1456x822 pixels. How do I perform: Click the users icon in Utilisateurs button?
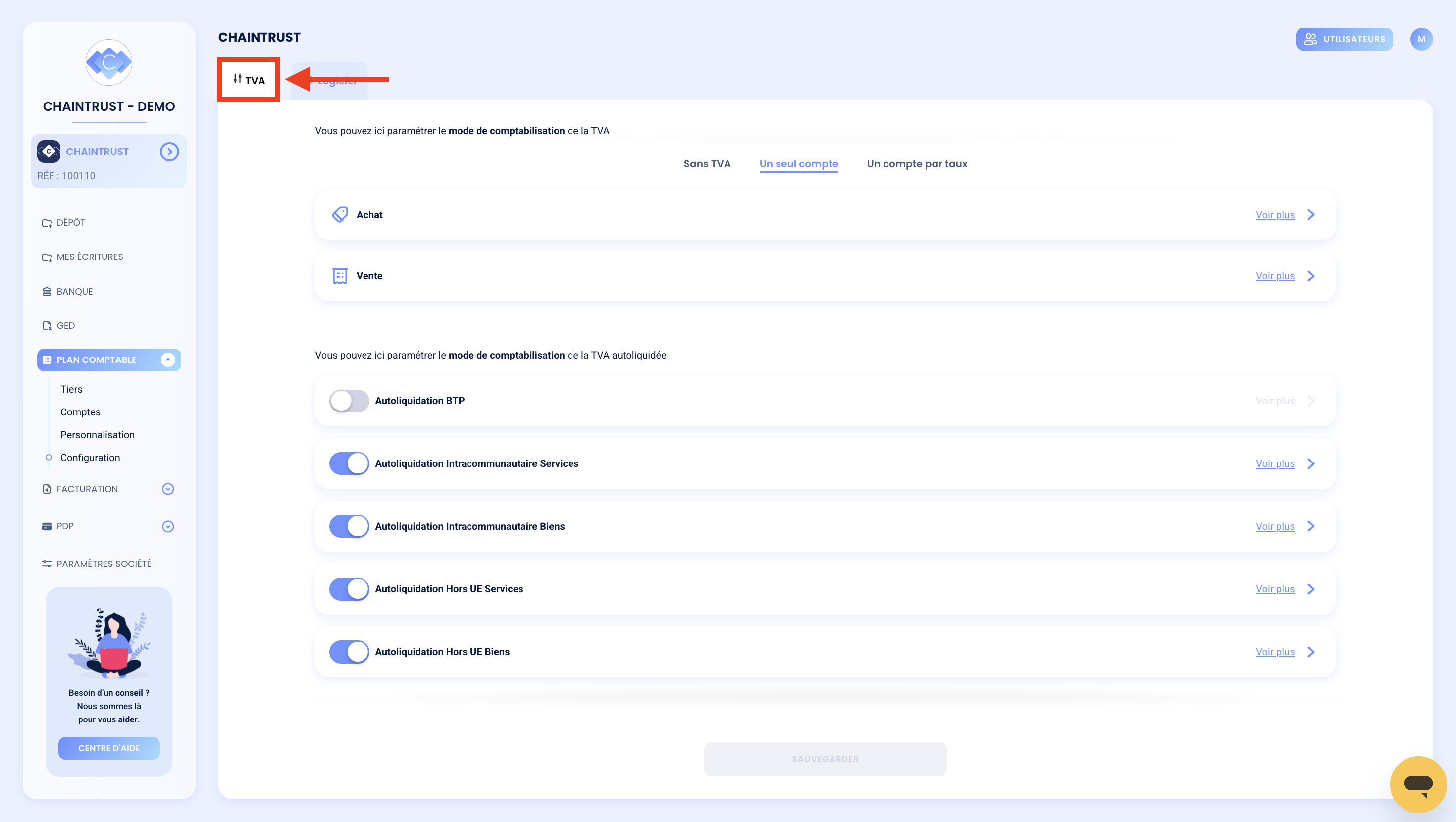click(1310, 39)
